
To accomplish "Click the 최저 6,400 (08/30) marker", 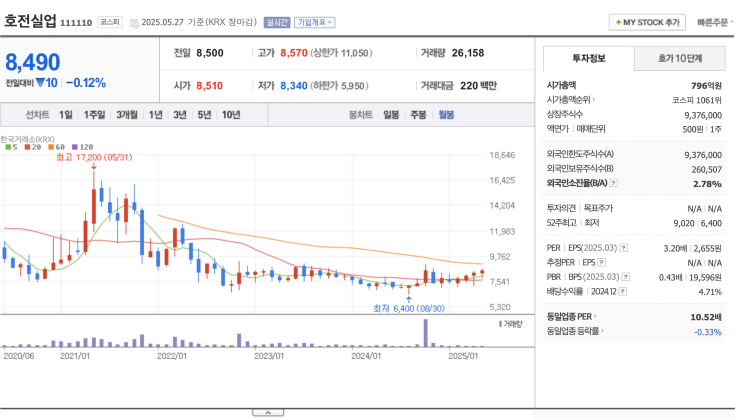I will pos(409,309).
